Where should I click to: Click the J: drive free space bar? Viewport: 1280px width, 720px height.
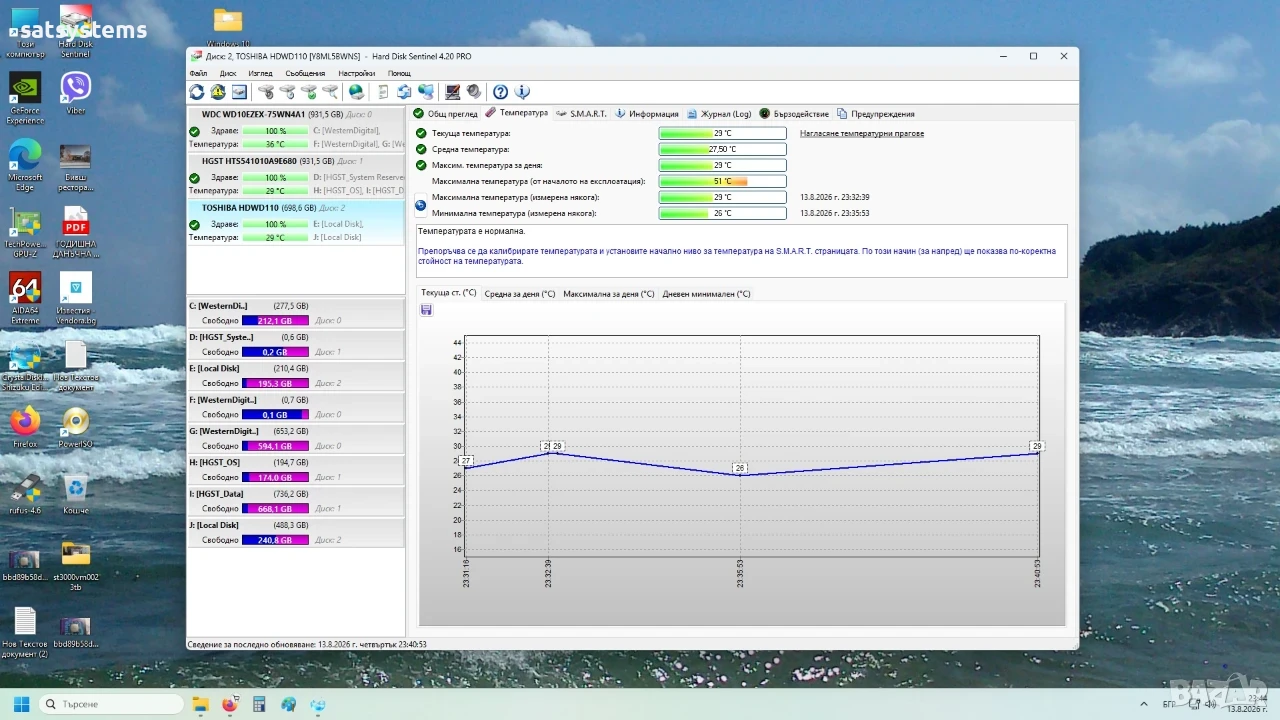(x=275, y=540)
